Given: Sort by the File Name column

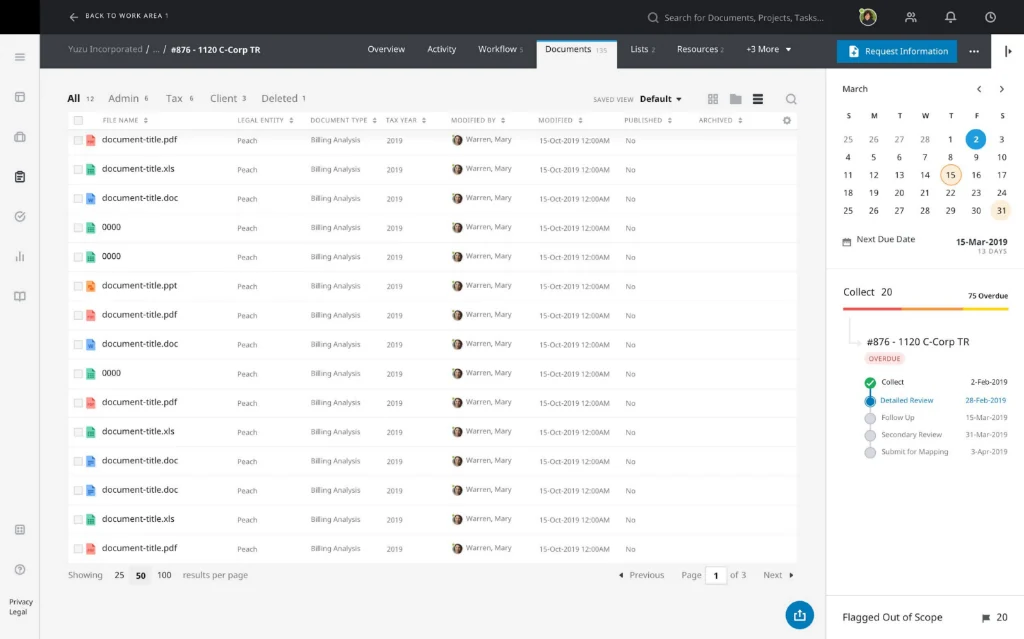Looking at the screenshot, I should [125, 120].
